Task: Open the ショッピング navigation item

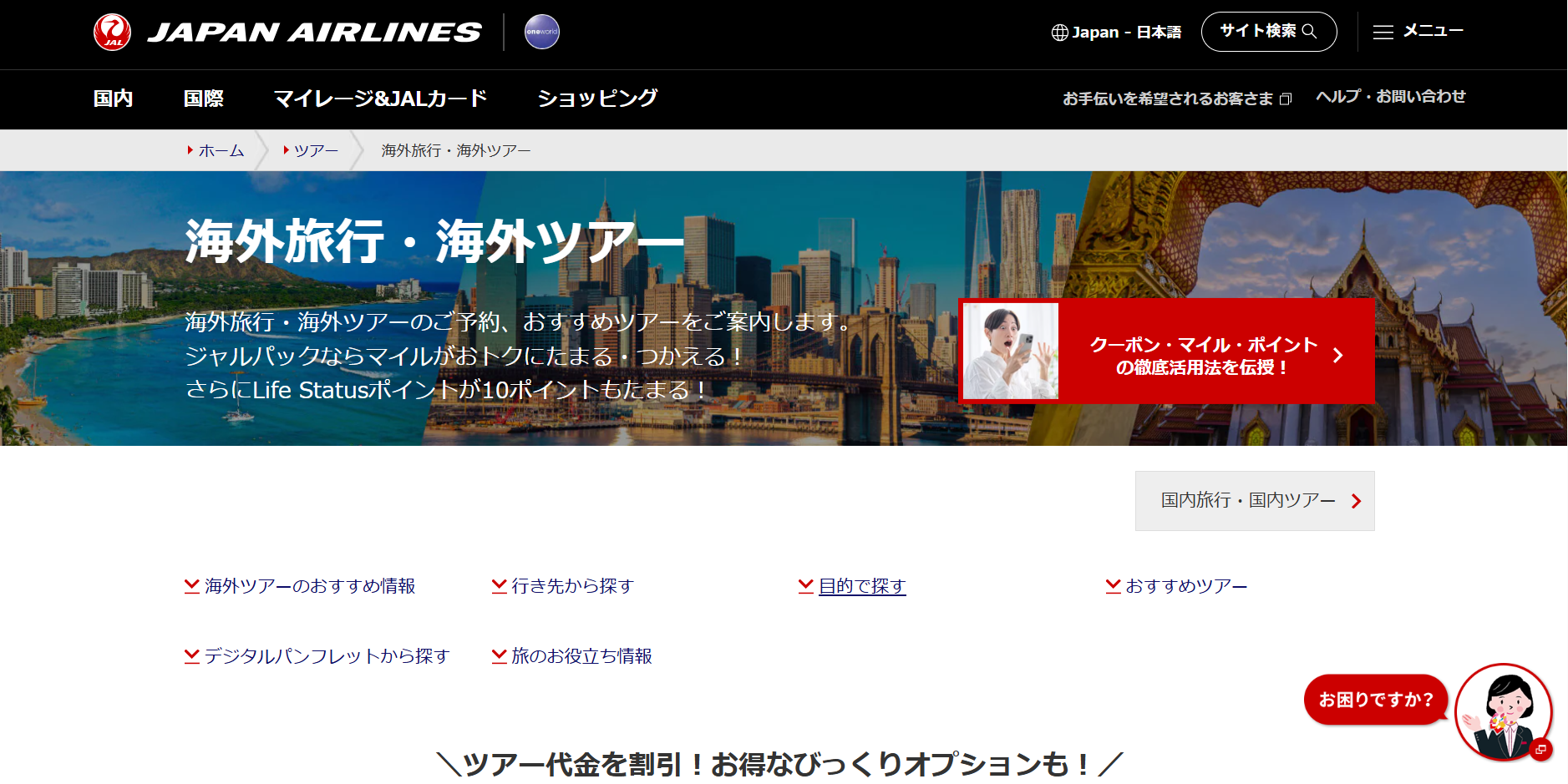Action: point(597,99)
